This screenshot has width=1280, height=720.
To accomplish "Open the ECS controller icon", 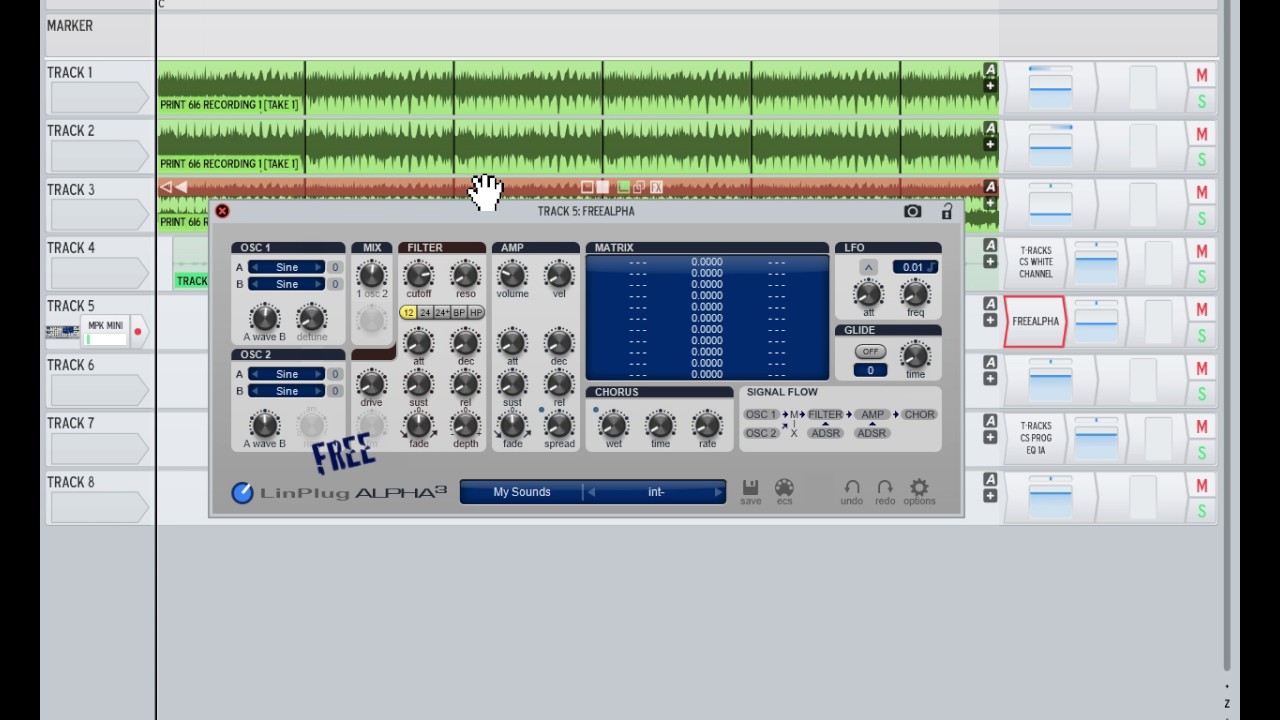I will coord(784,490).
